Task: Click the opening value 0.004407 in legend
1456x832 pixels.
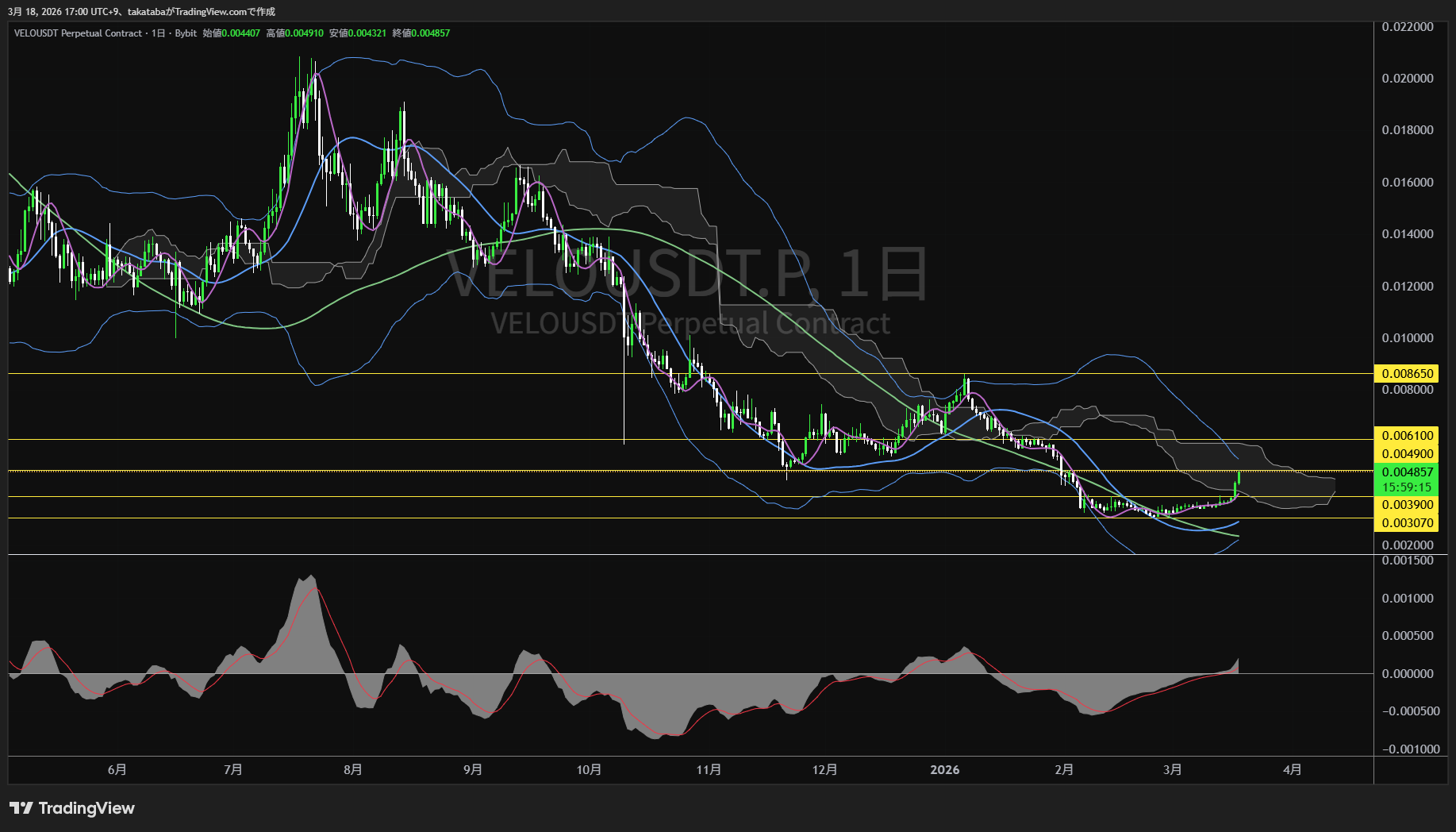Action: [x=240, y=33]
